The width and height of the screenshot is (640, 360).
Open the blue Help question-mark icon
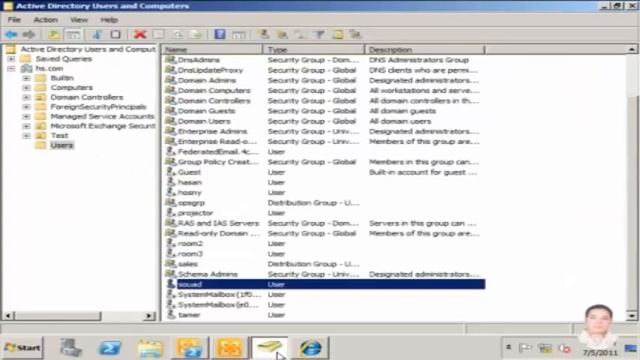tap(220, 35)
